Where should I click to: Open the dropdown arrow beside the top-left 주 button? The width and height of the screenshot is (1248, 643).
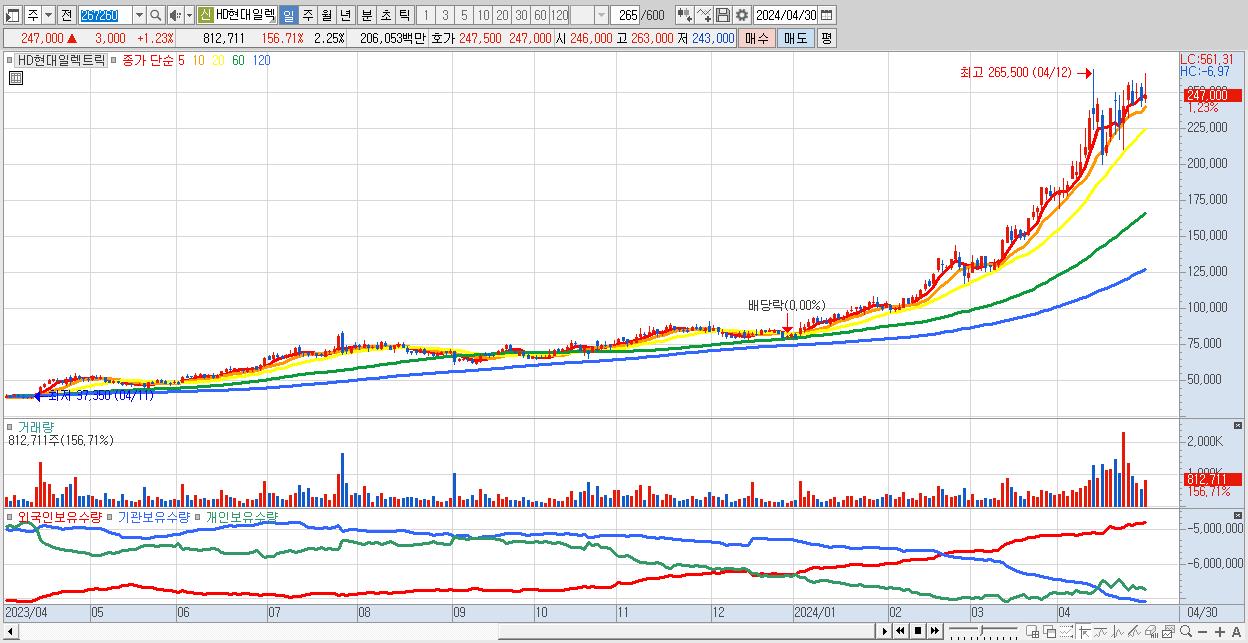48,15
